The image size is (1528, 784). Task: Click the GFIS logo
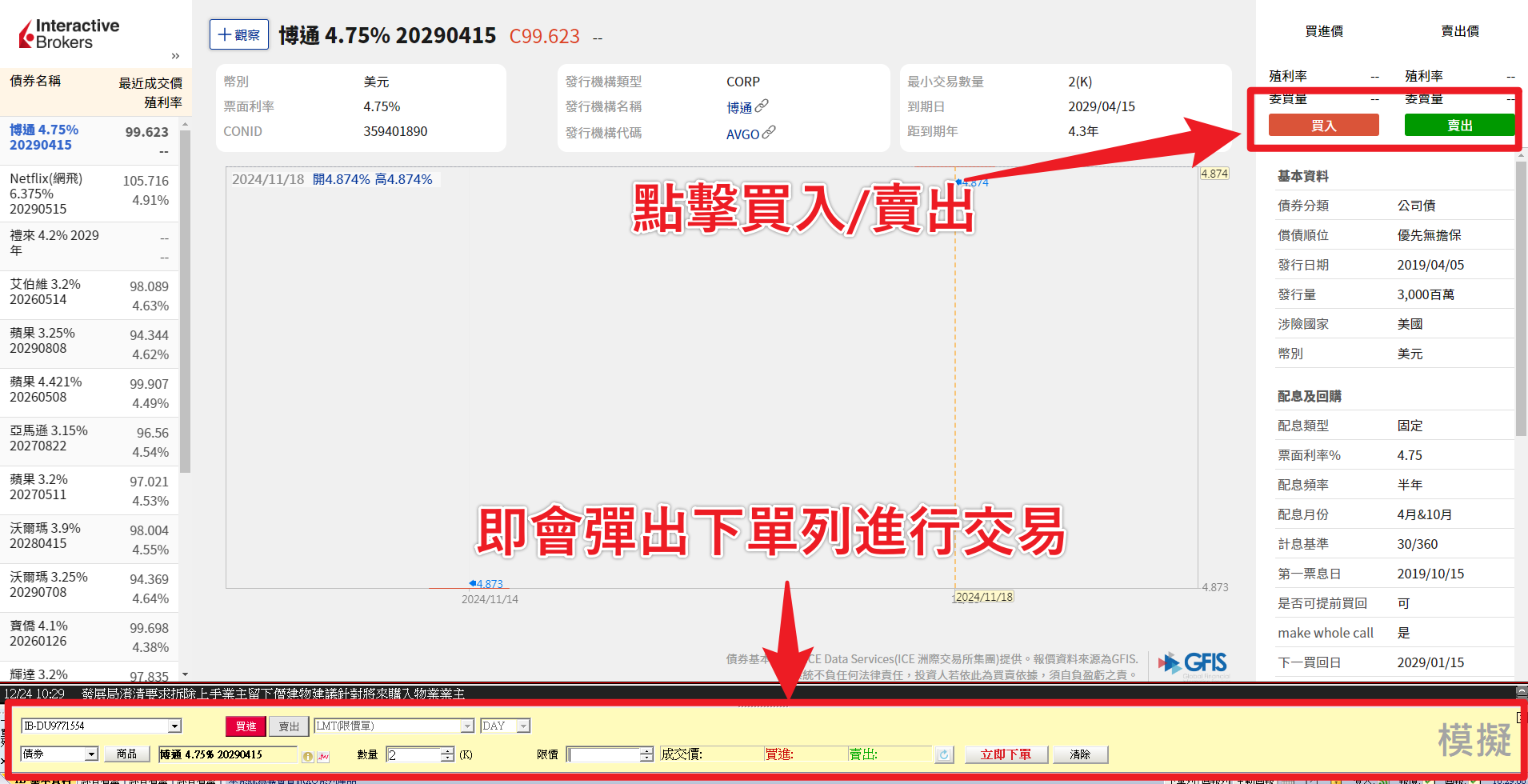coord(1193,664)
